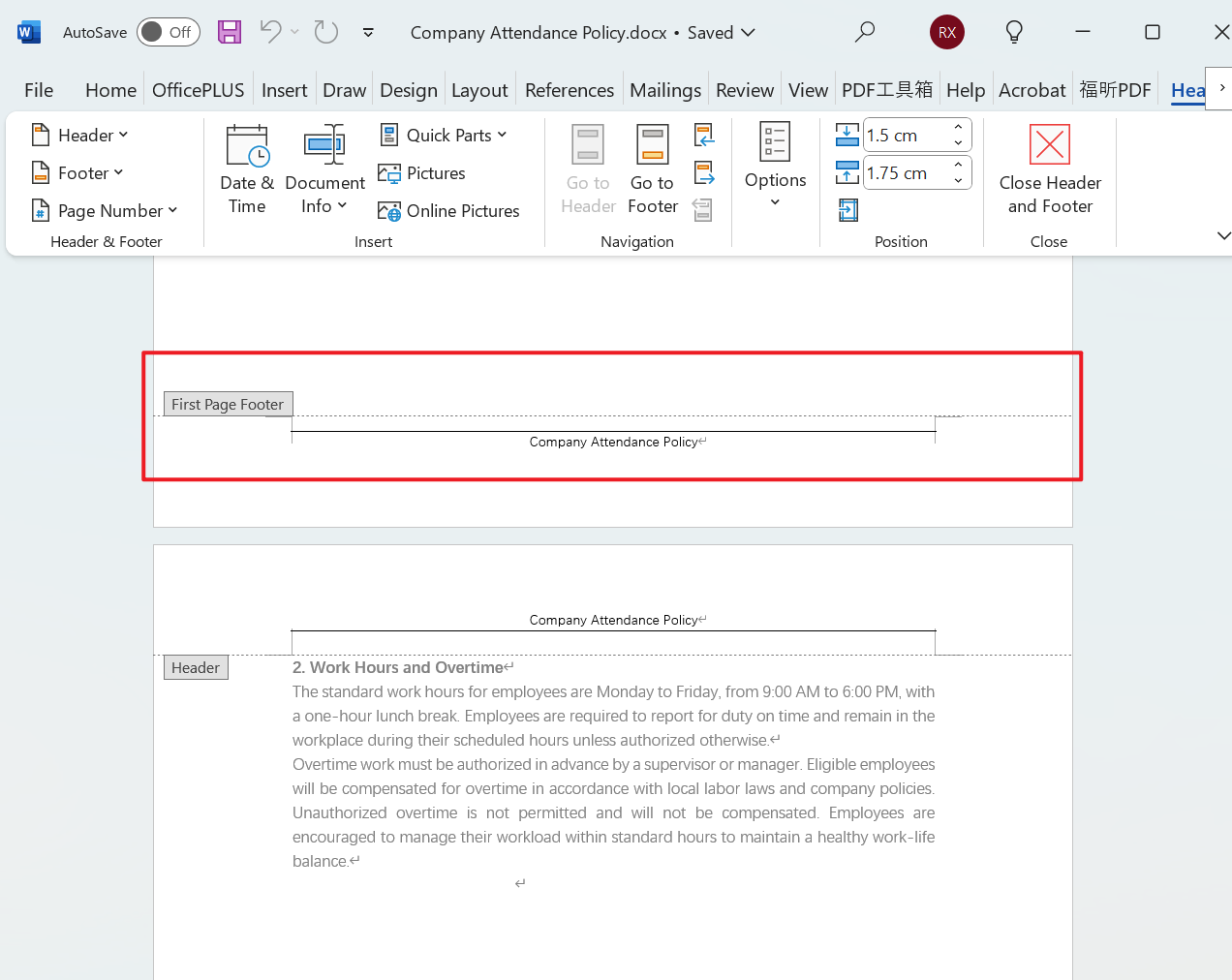The height and width of the screenshot is (980, 1232).
Task: Click the Document Info button
Action: tap(324, 169)
